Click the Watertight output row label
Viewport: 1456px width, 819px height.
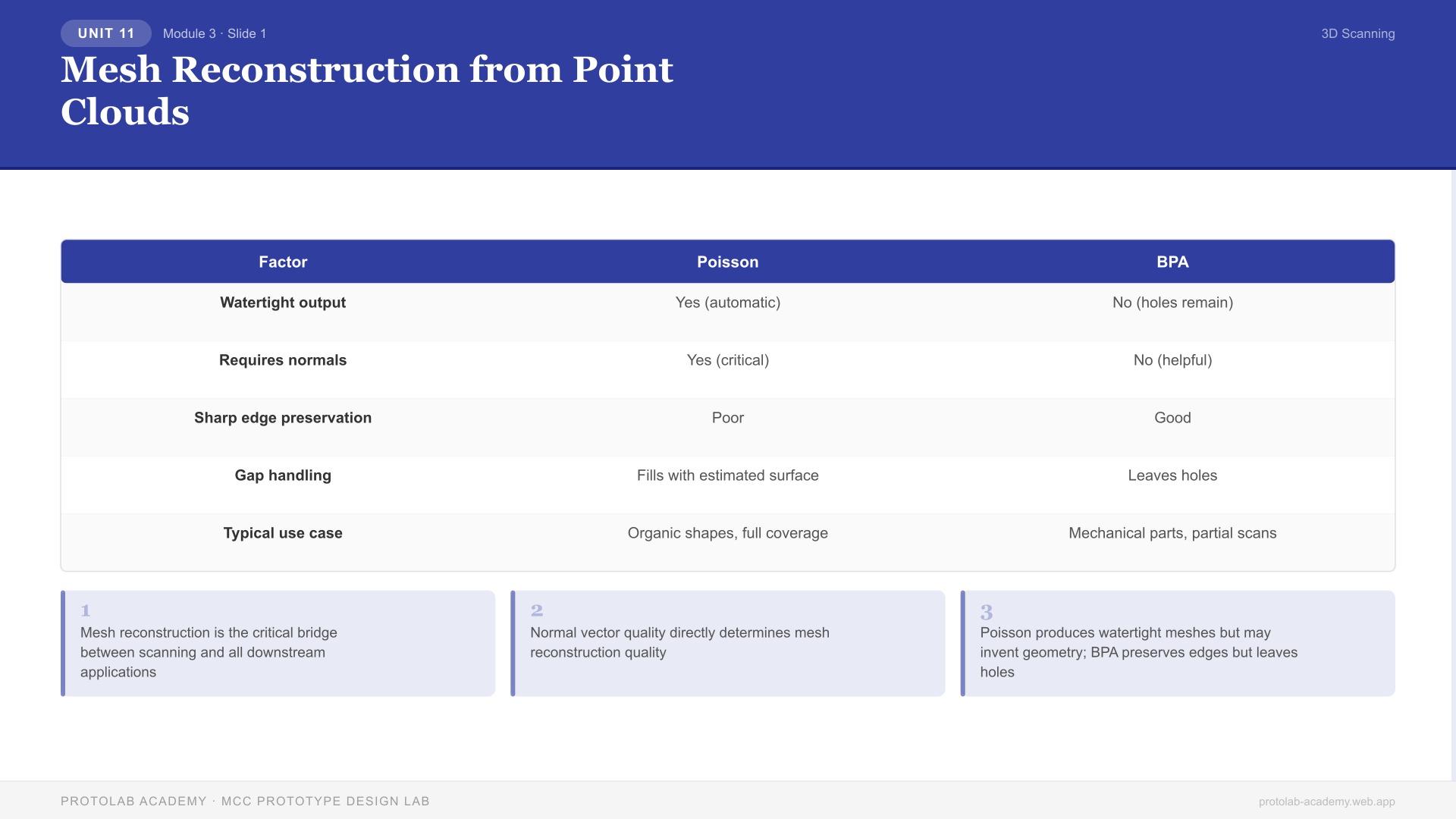(283, 303)
